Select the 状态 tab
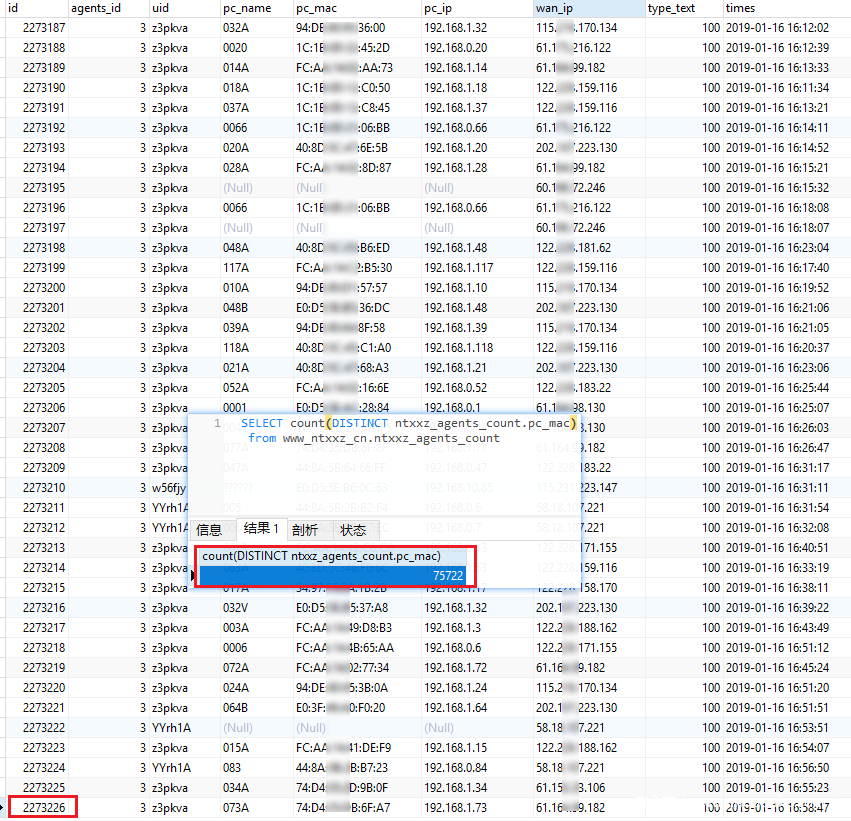Image resolution: width=851 pixels, height=821 pixels. tap(353, 530)
